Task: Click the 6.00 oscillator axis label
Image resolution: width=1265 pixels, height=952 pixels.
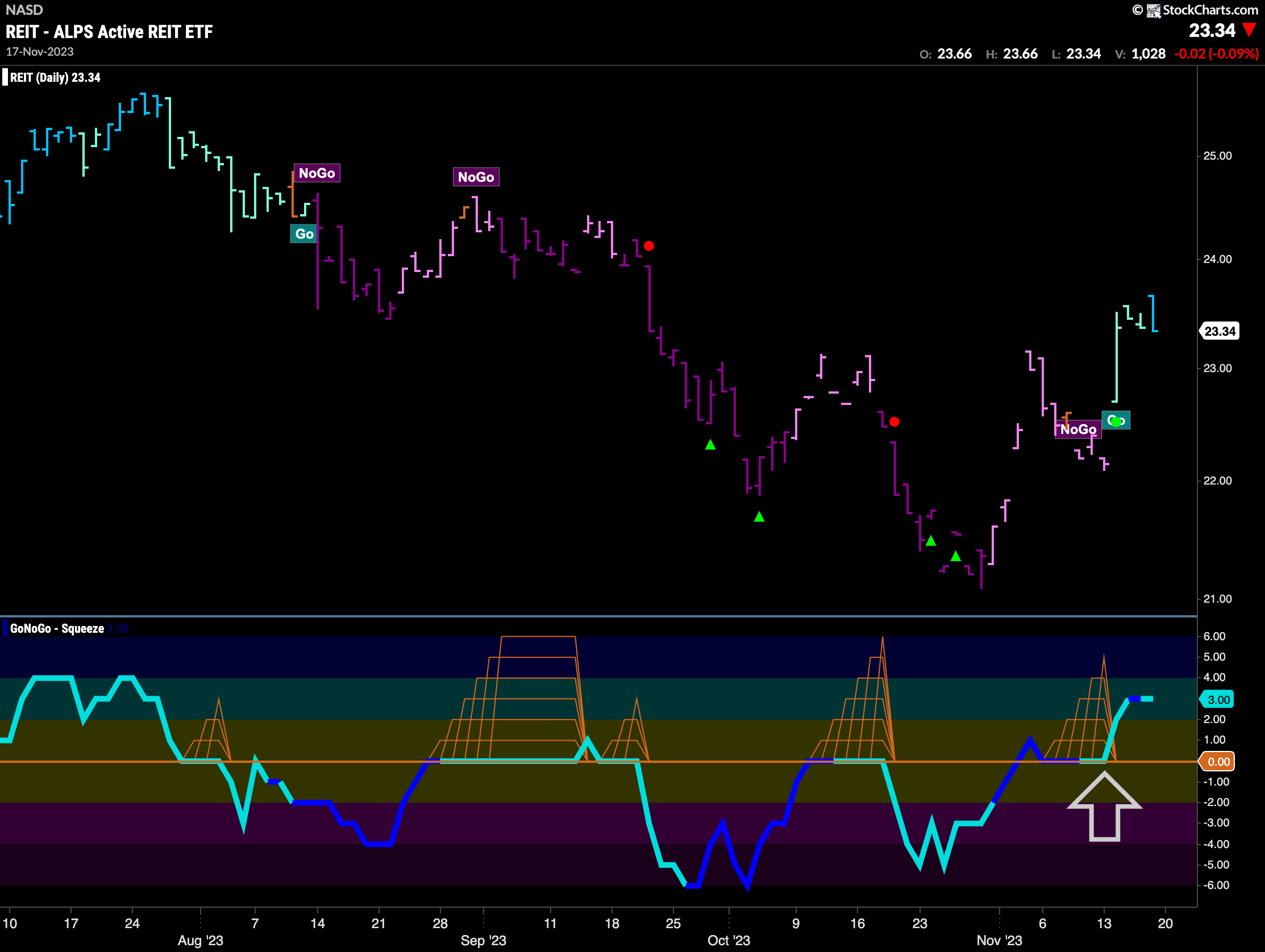Action: coord(1214,636)
